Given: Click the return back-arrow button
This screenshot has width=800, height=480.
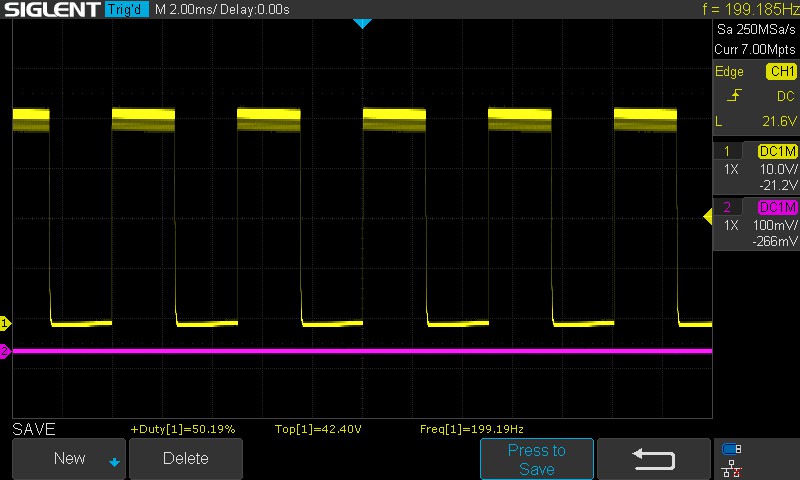Looking at the screenshot, I should click(x=654, y=459).
